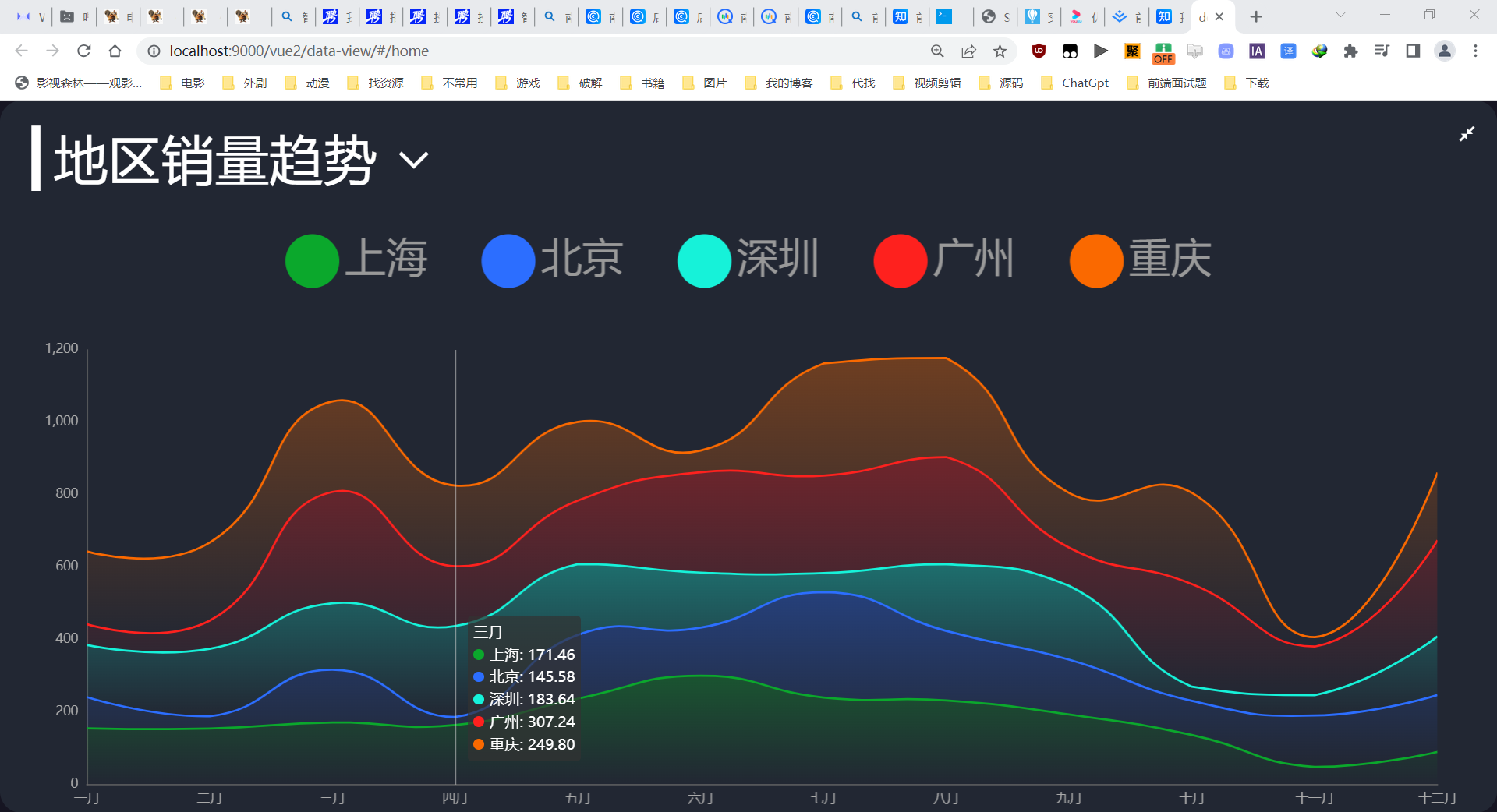The width and height of the screenshot is (1497, 812).
Task: Click the 四月 axis label
Action: pos(455,799)
